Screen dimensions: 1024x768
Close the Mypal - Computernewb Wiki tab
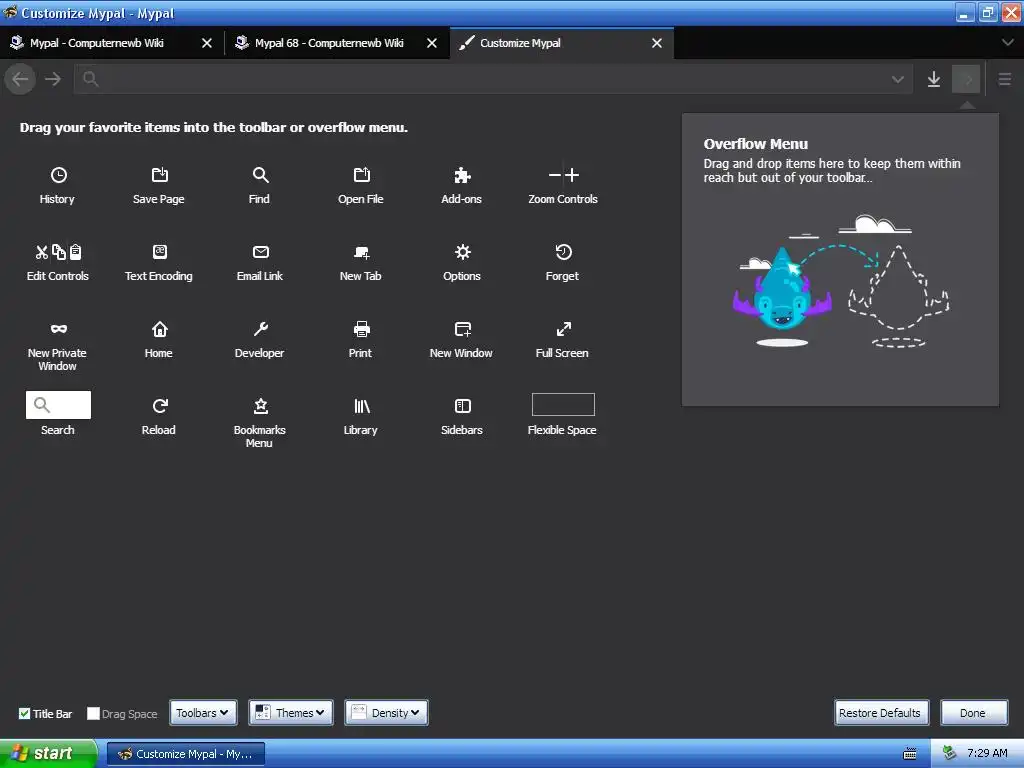tap(207, 43)
